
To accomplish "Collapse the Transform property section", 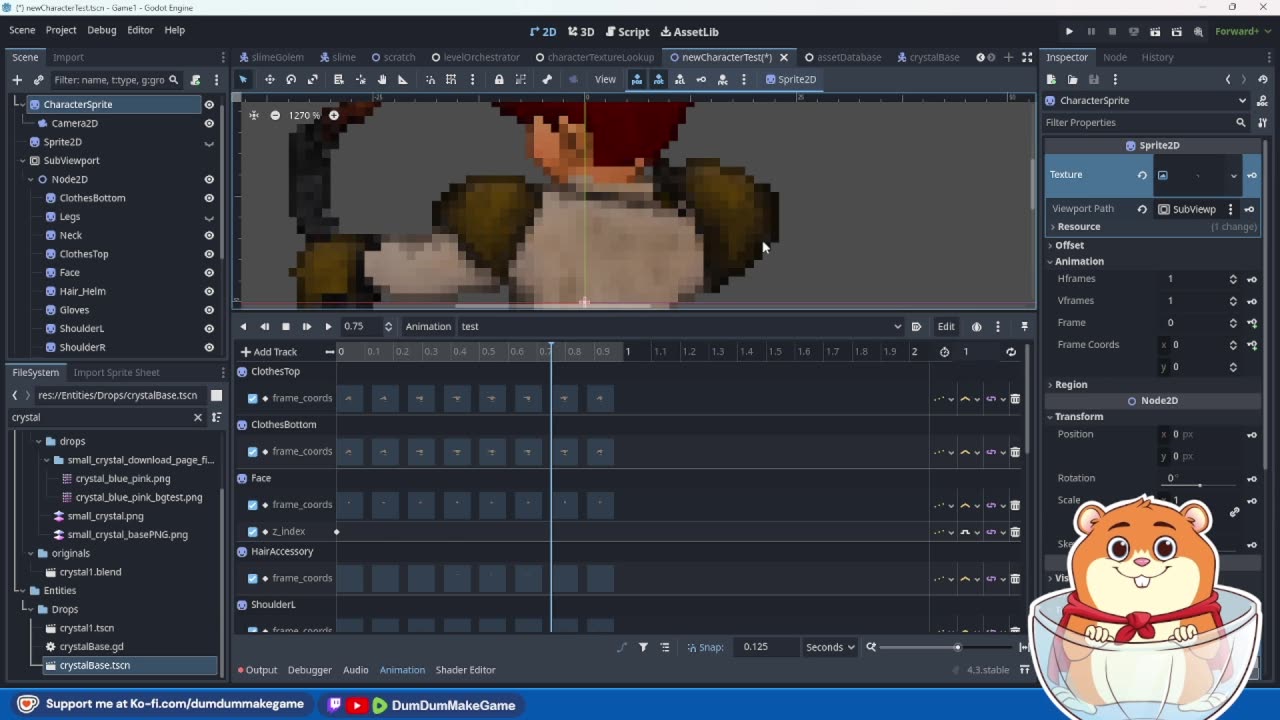I will (1078, 417).
